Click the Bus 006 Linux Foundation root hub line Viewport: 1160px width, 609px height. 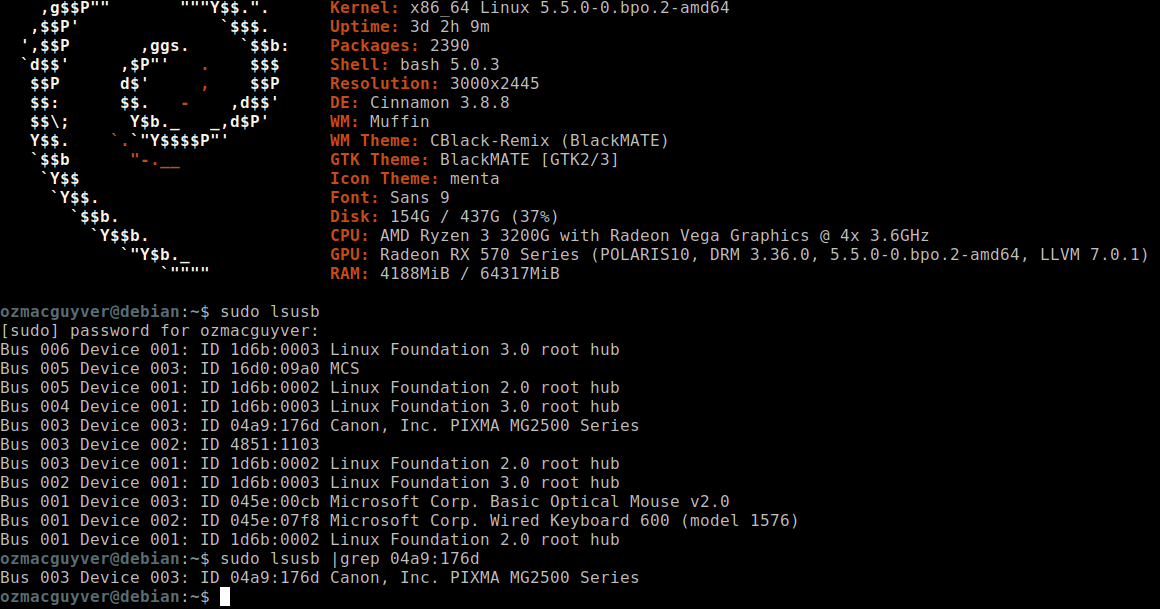point(310,350)
